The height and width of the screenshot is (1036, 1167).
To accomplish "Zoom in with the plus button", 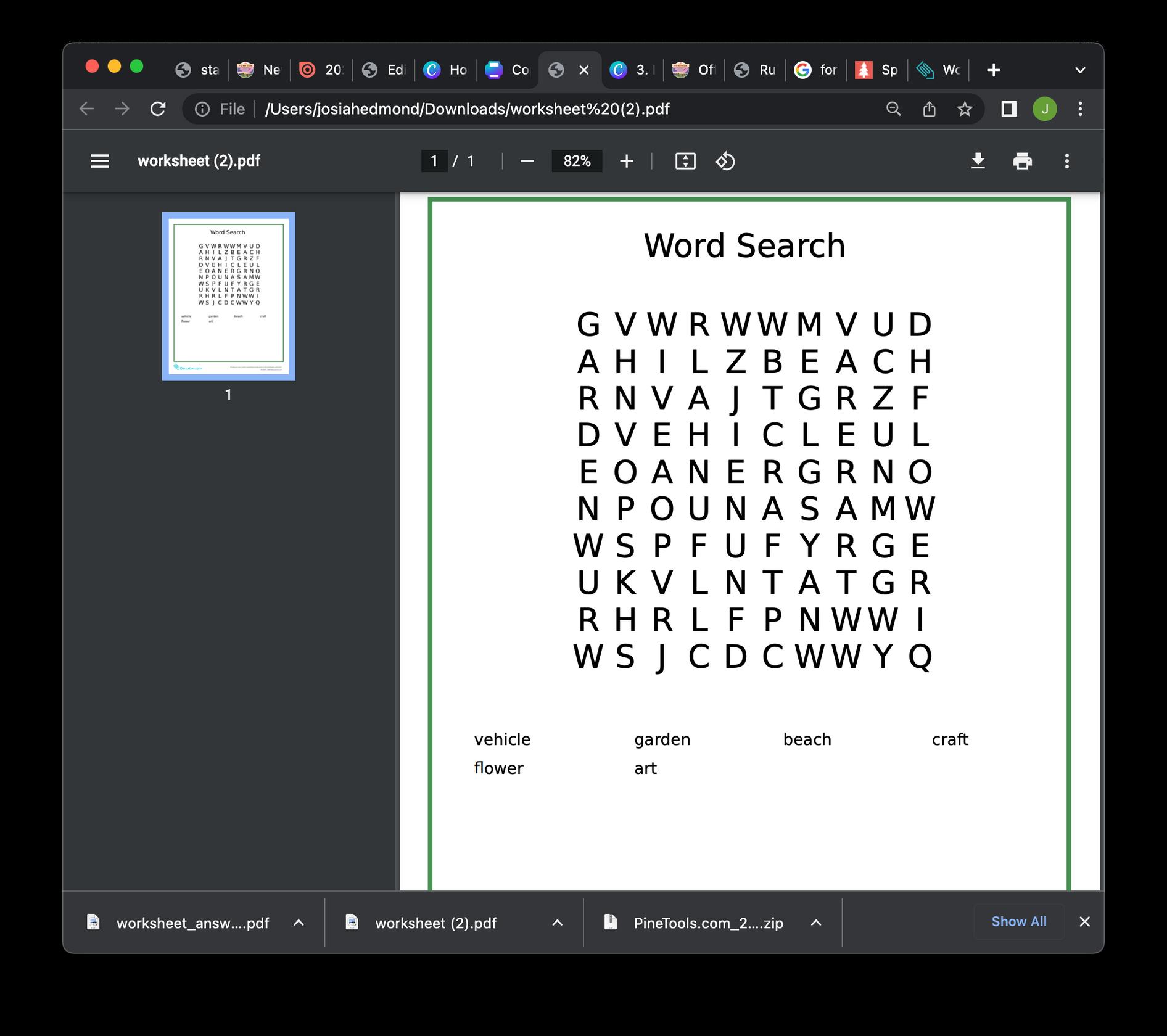I will tap(627, 161).
